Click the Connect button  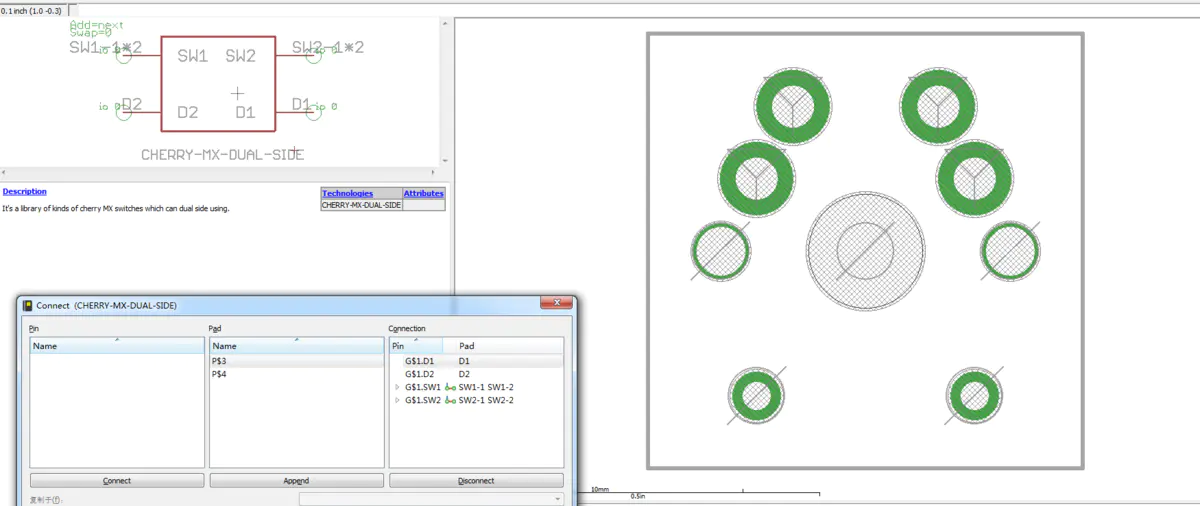tap(117, 480)
